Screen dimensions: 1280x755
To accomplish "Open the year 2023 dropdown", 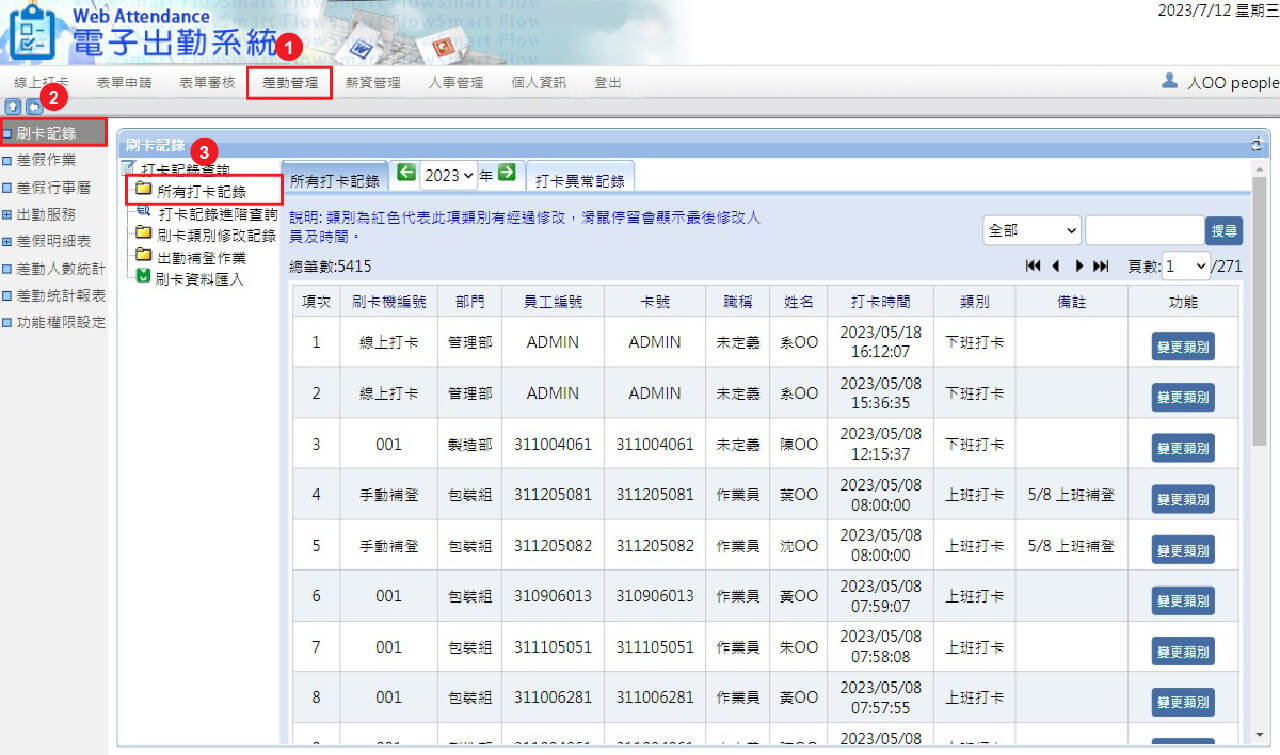I will click(x=448, y=174).
